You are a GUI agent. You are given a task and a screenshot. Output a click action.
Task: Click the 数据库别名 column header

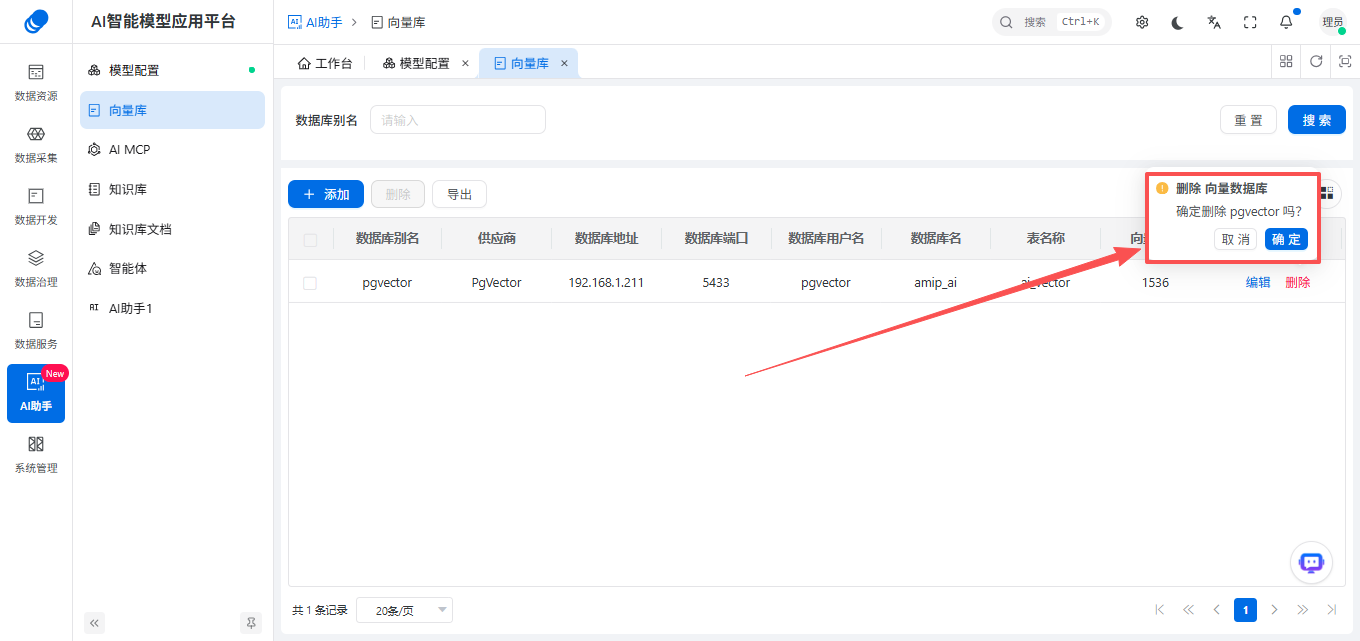[387, 239]
